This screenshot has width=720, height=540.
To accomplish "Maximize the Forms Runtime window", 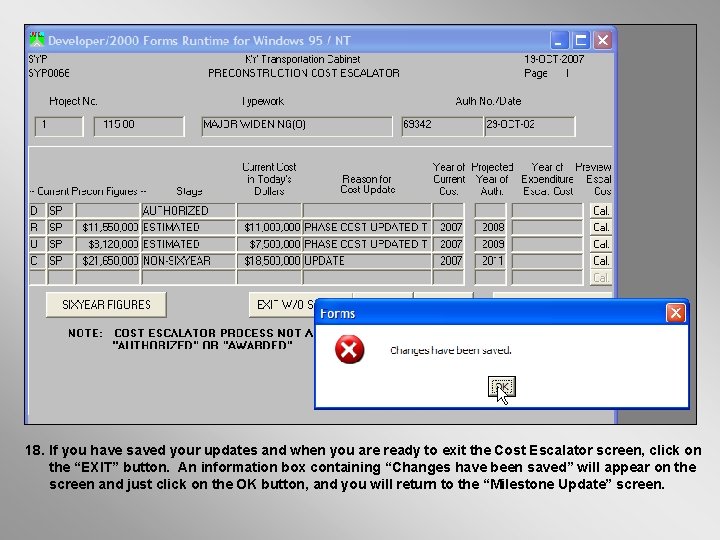I will click(x=581, y=40).
